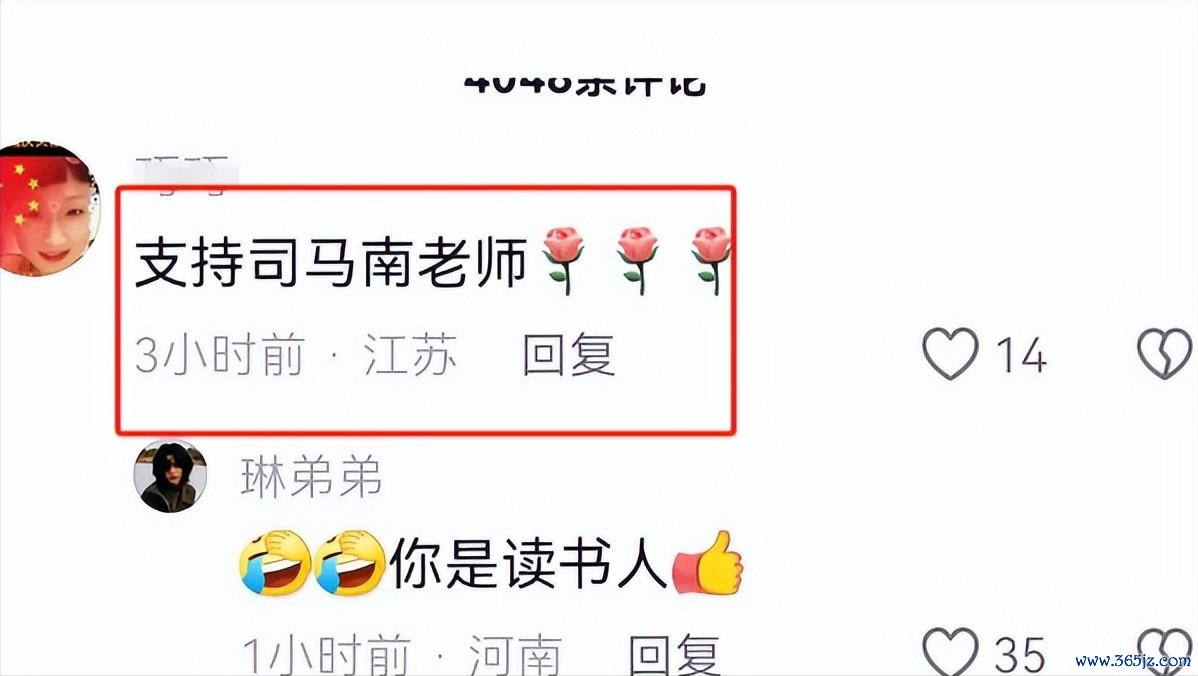Open 琳弟弟's round profile avatar

(x=170, y=476)
